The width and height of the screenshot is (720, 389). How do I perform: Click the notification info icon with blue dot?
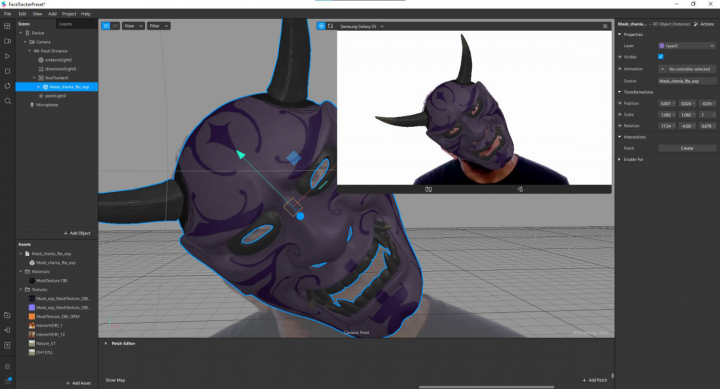click(x=7, y=381)
